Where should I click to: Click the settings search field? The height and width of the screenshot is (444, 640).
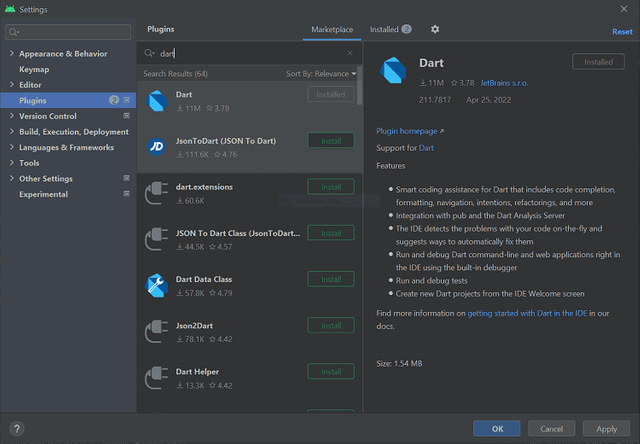pyautogui.click(x=68, y=32)
